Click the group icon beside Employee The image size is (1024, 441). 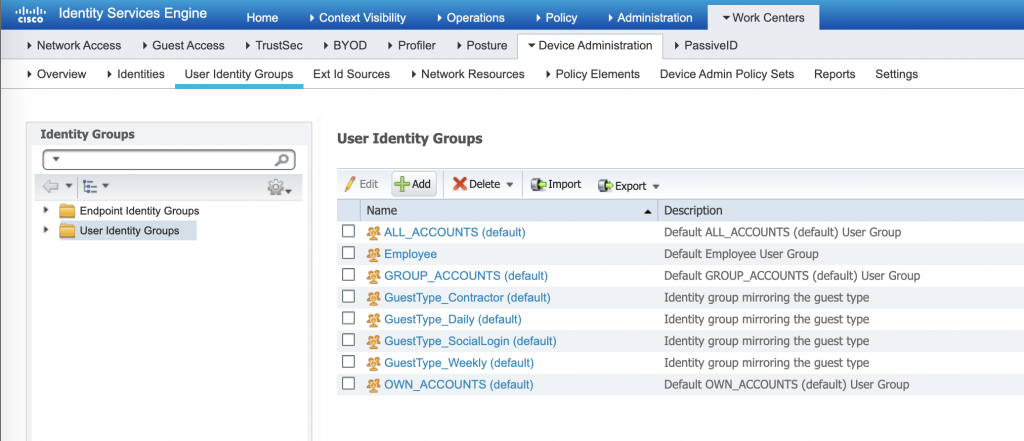pos(373,254)
